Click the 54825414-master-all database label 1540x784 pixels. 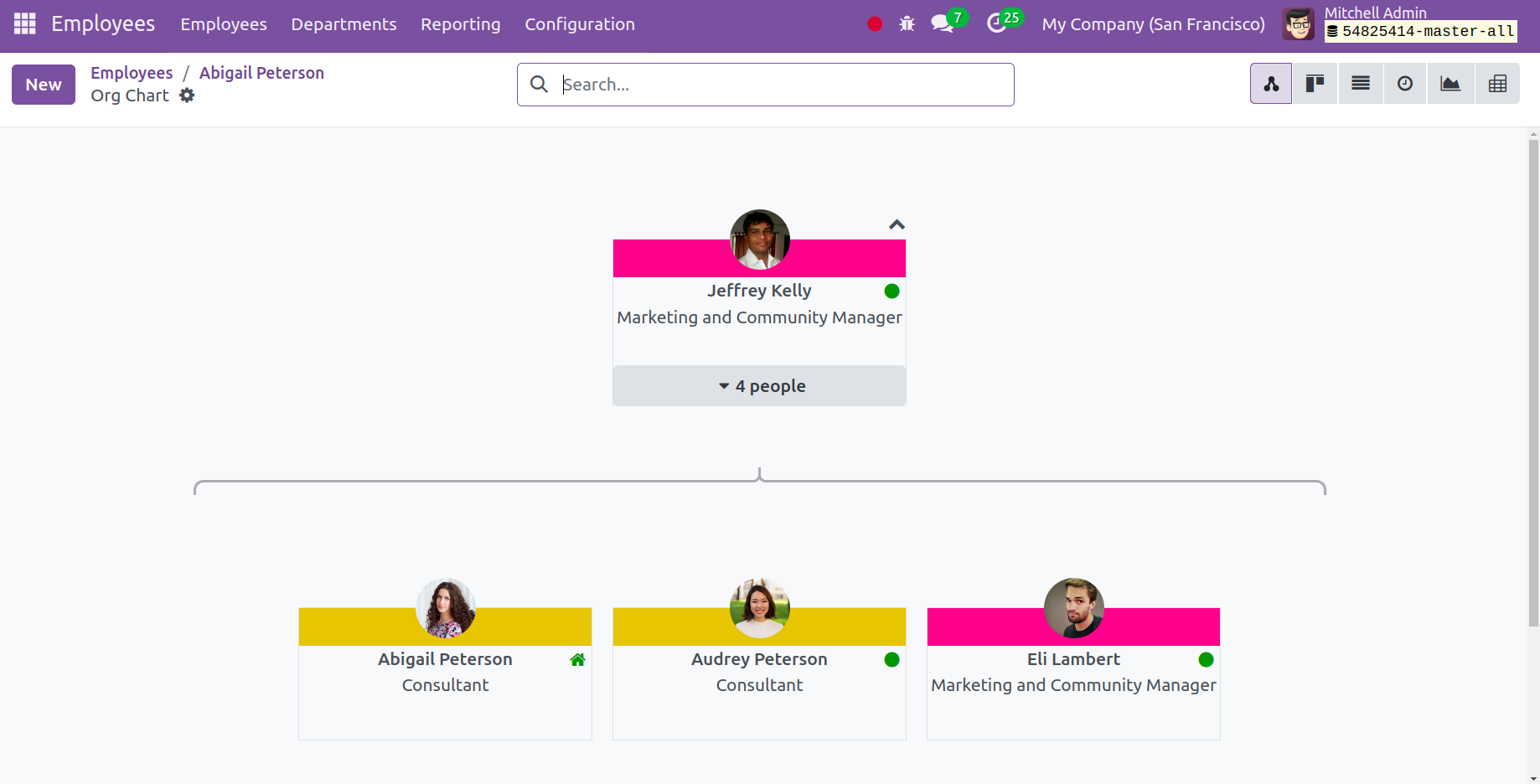click(x=1421, y=32)
